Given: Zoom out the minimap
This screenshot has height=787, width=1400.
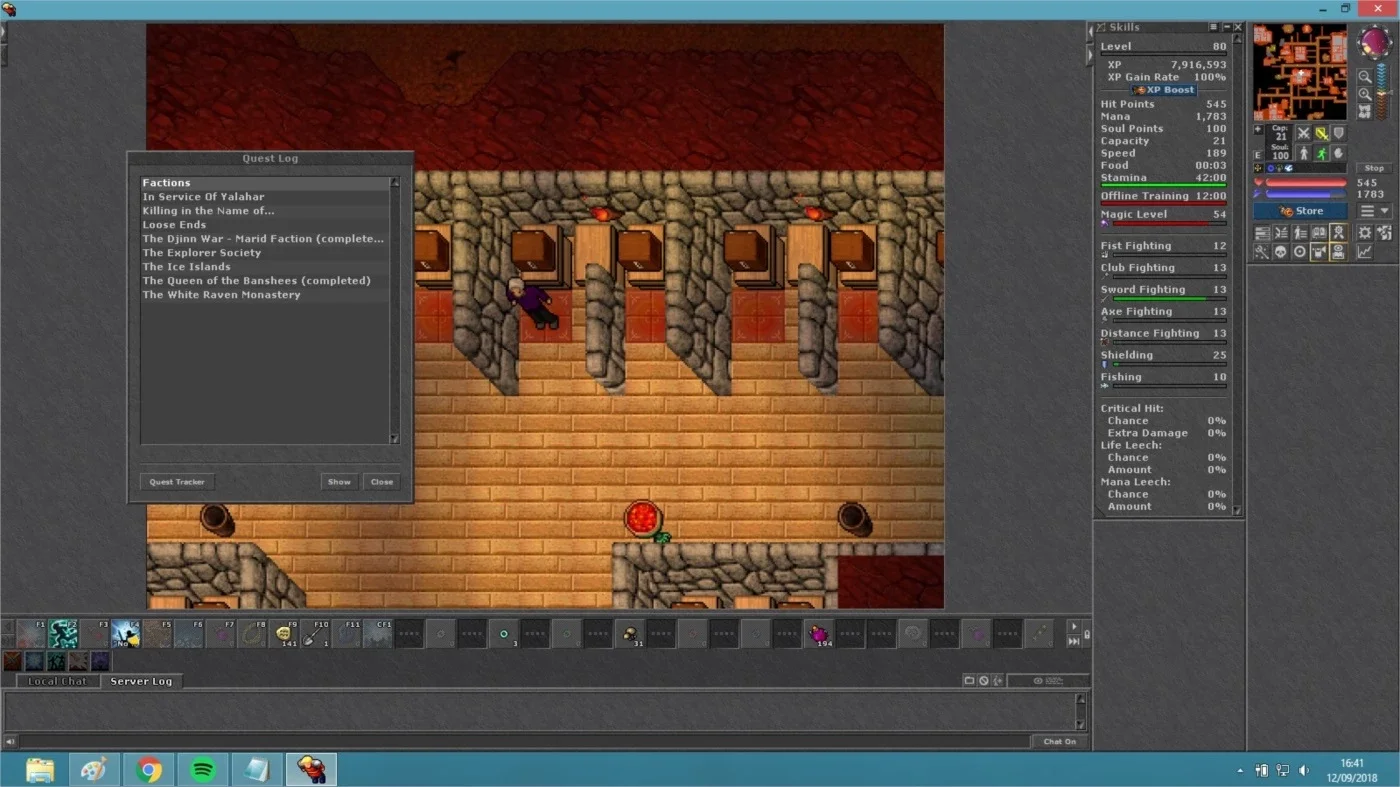Looking at the screenshot, I should (x=1364, y=76).
